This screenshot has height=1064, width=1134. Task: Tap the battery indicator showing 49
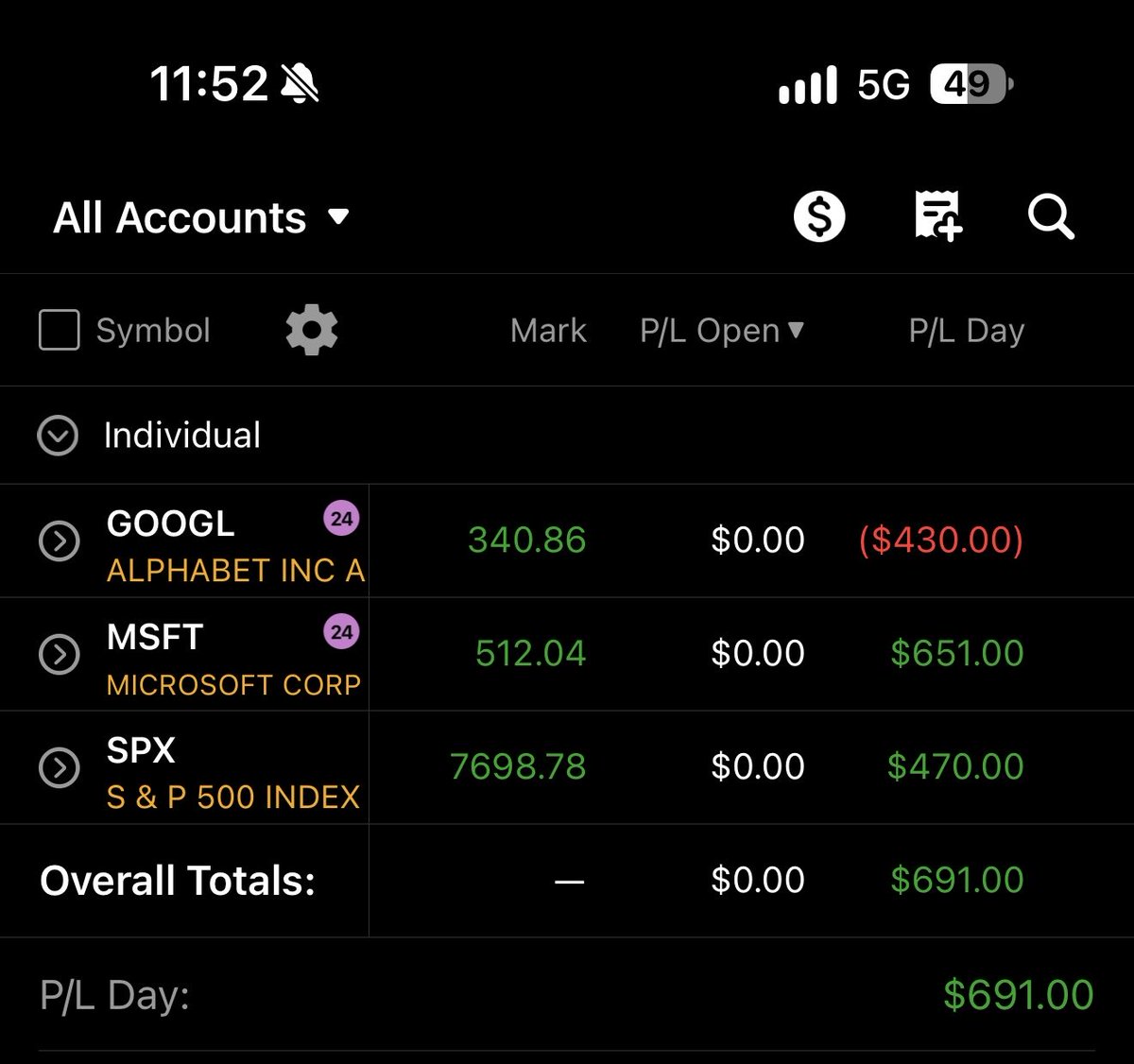(x=971, y=84)
